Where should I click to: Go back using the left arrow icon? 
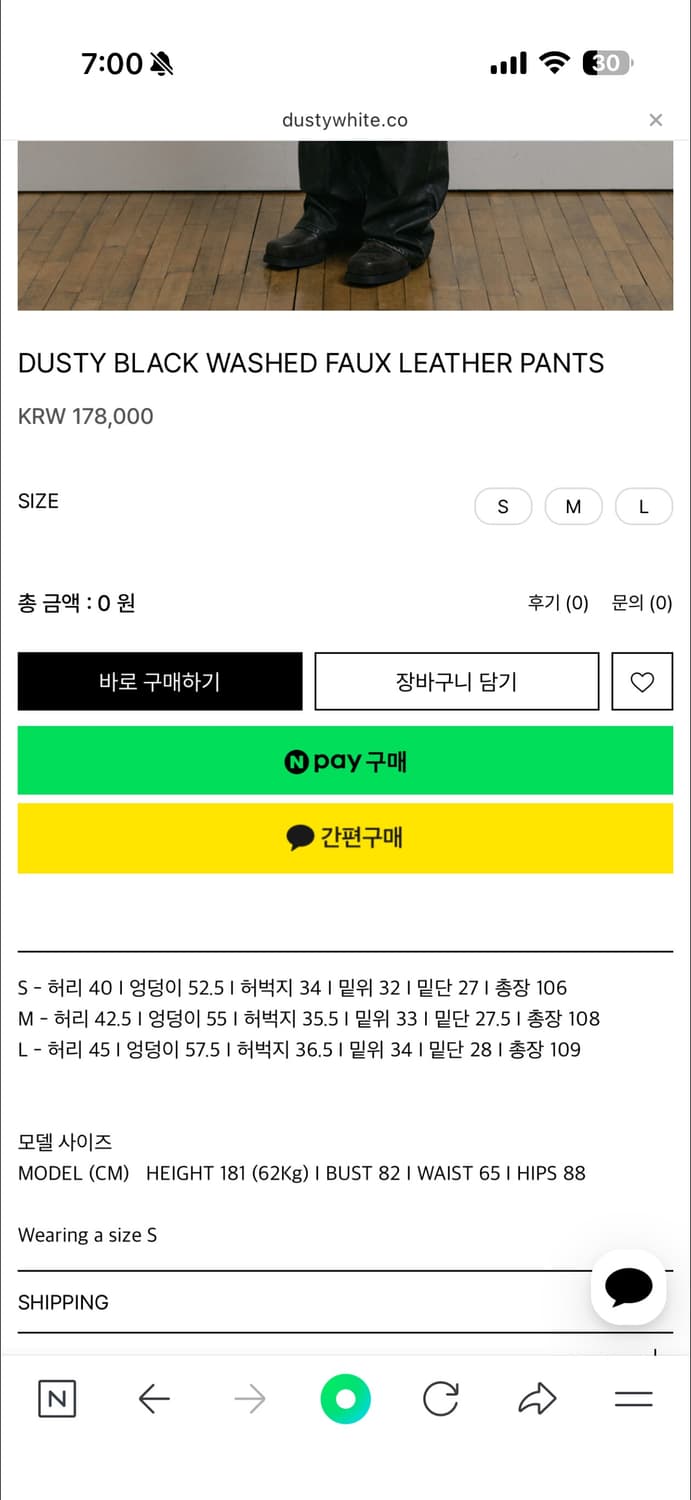(154, 1399)
